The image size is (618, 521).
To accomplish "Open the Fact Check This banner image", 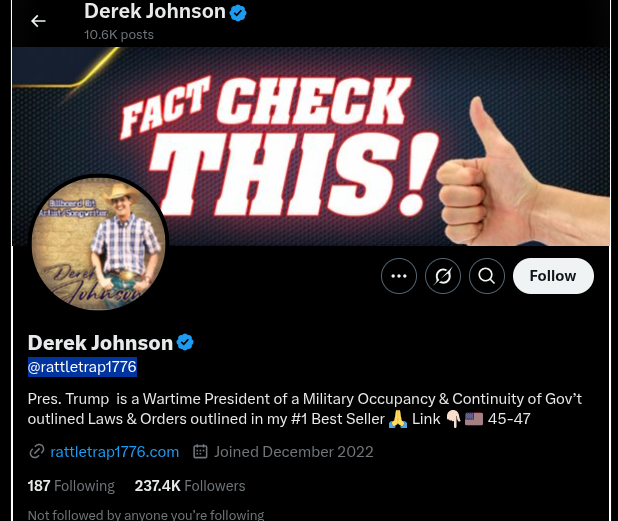I will (x=311, y=146).
